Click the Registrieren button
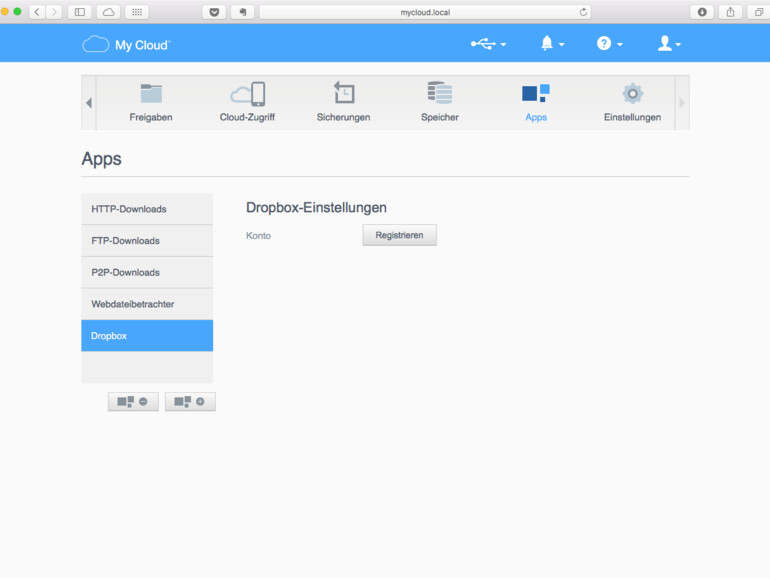Image resolution: width=770 pixels, height=578 pixels. click(399, 235)
